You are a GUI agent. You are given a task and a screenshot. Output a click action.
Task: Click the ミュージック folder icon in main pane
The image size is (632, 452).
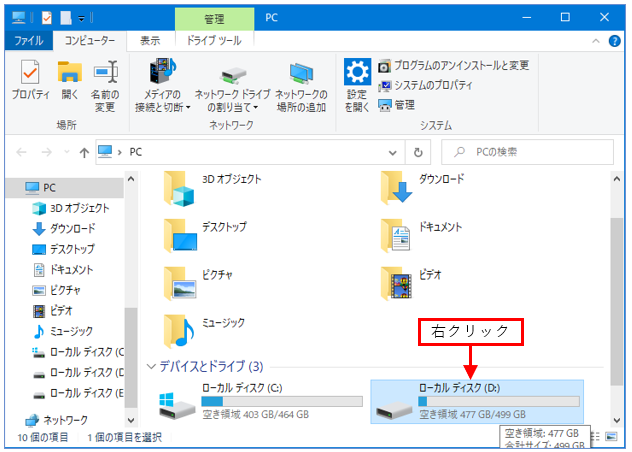click(x=179, y=331)
